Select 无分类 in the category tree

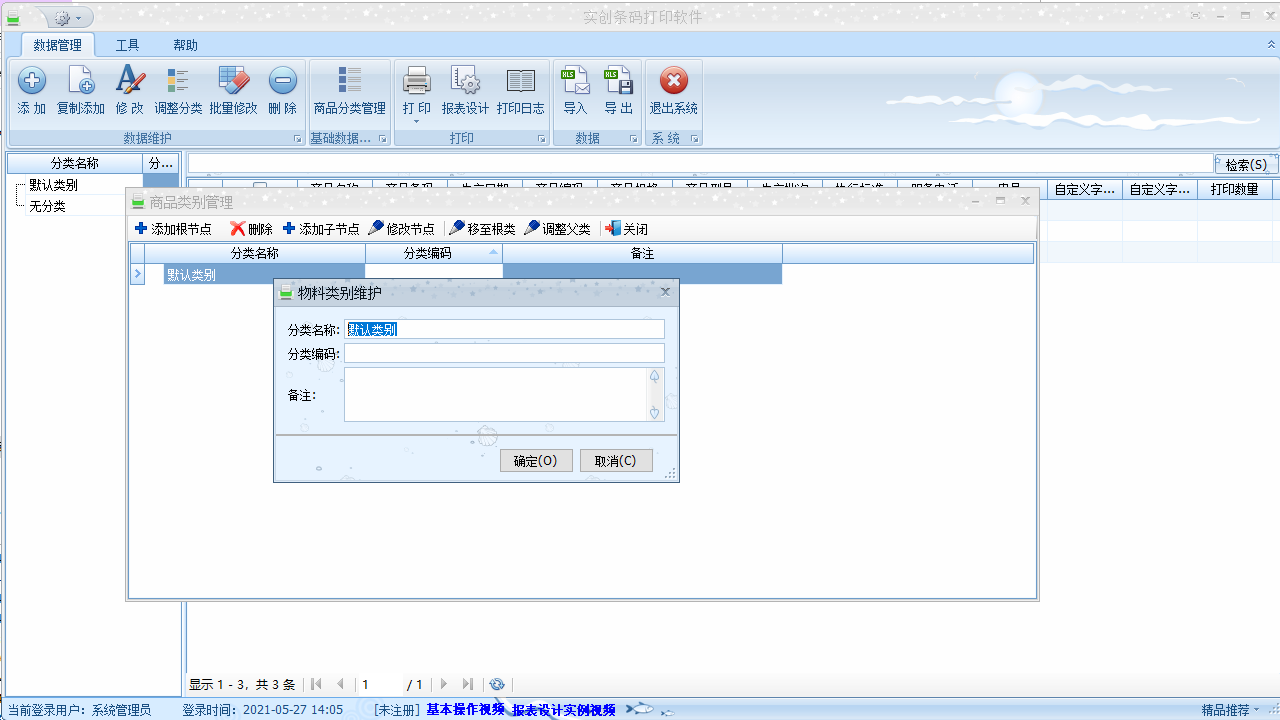click(47, 206)
